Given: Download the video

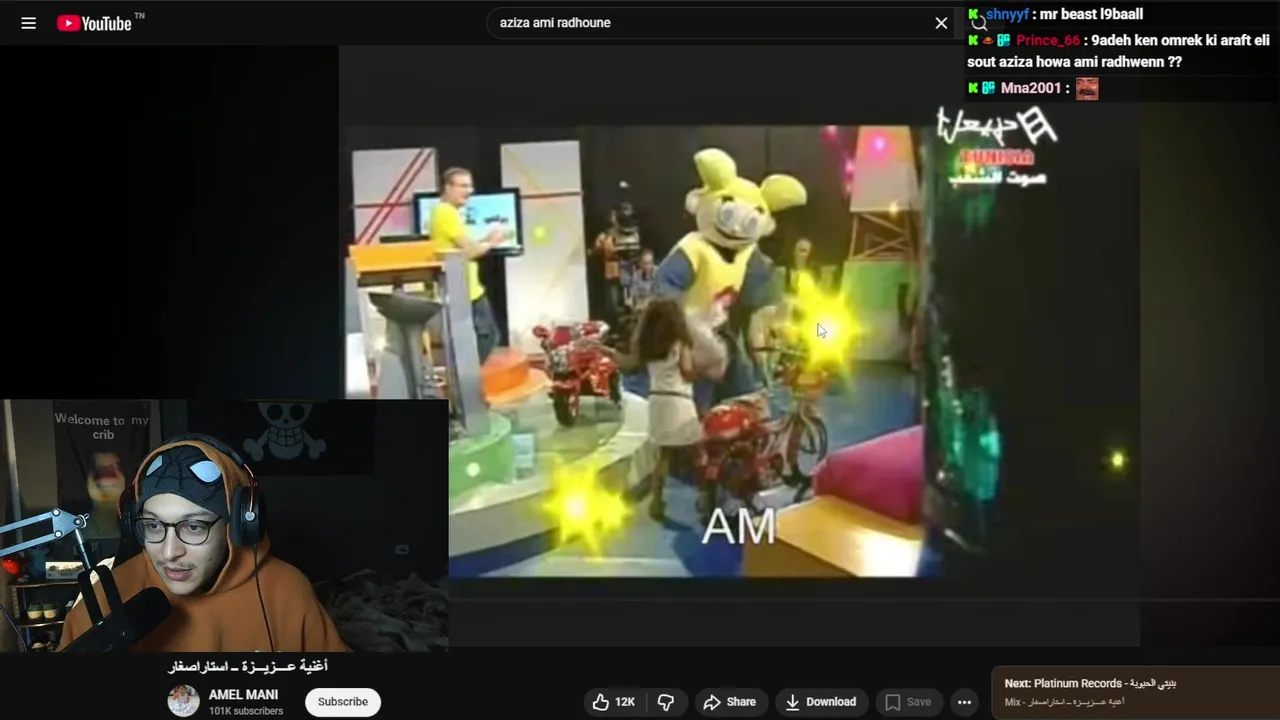Looking at the screenshot, I should [821, 702].
